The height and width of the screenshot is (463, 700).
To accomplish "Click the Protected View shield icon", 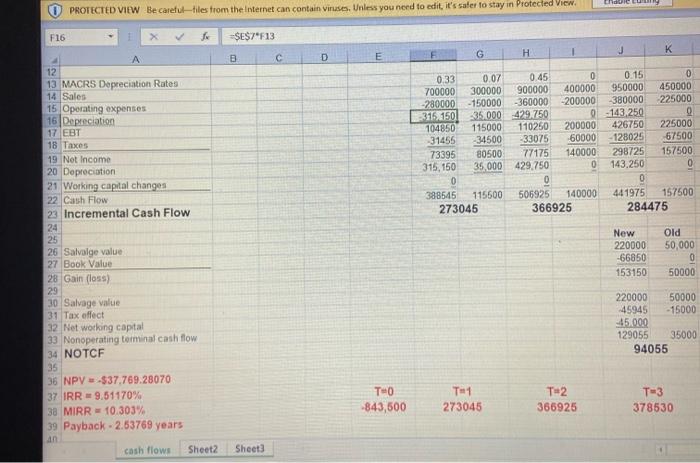I will tap(54, 11).
